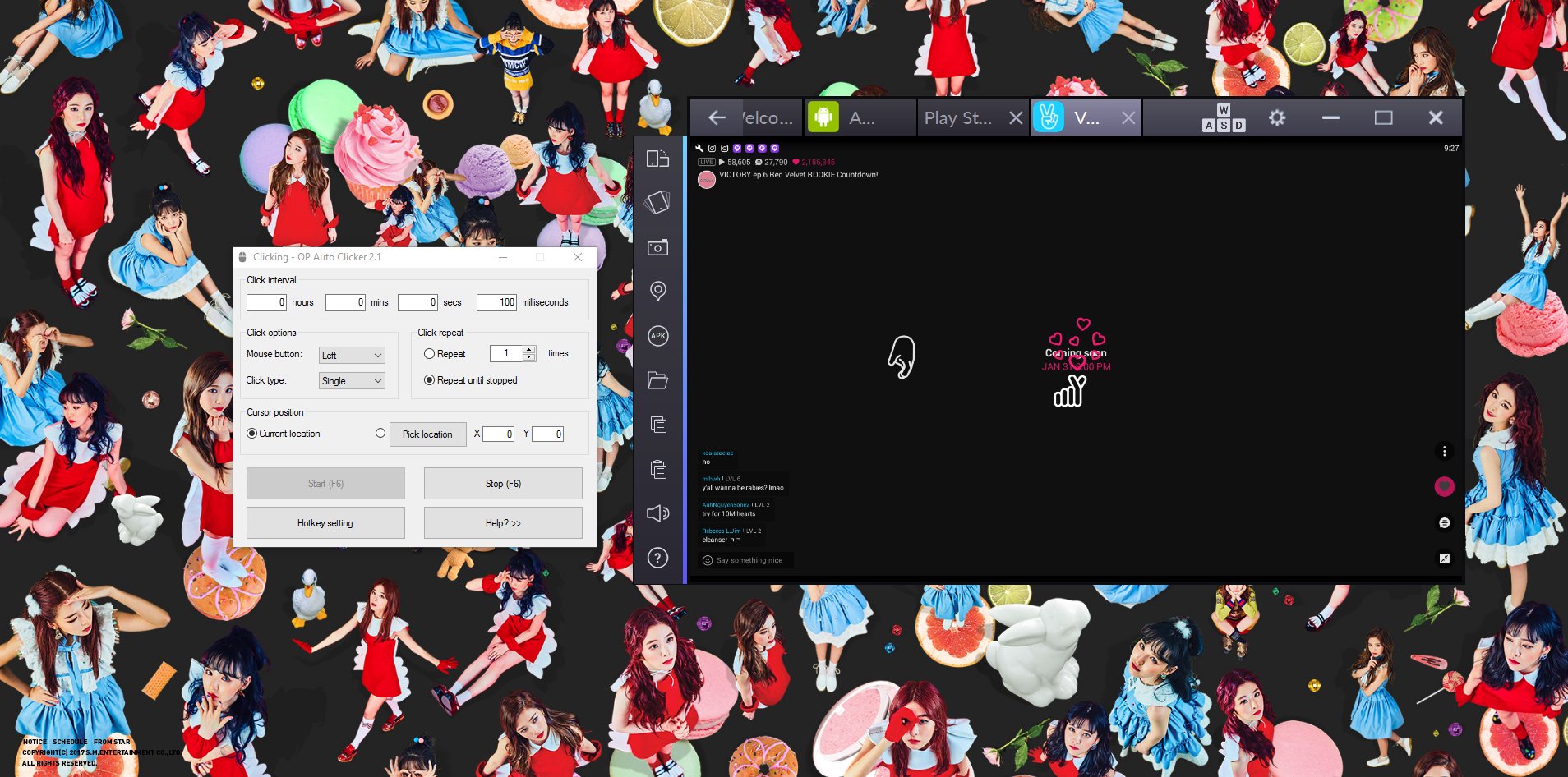Image resolution: width=1568 pixels, height=777 pixels.
Task: Click the BlueStacks back arrow button
Action: pos(717,118)
